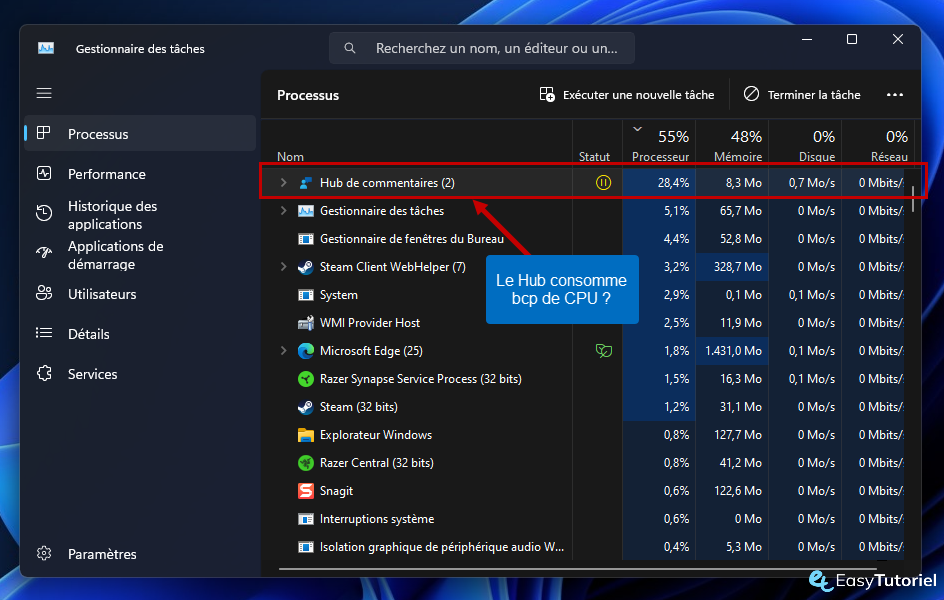The width and height of the screenshot is (944, 600).
Task: Open the Utilisateurs page
Action: (140, 294)
